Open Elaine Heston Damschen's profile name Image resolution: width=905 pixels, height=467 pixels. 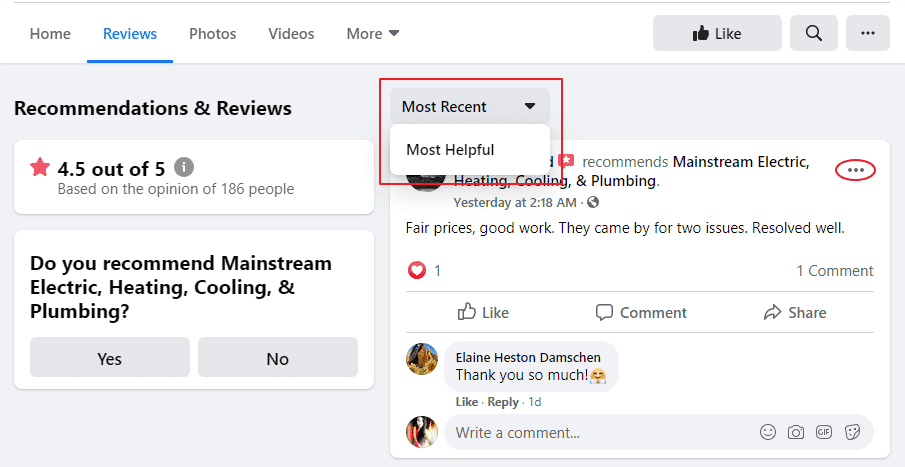[x=528, y=357]
